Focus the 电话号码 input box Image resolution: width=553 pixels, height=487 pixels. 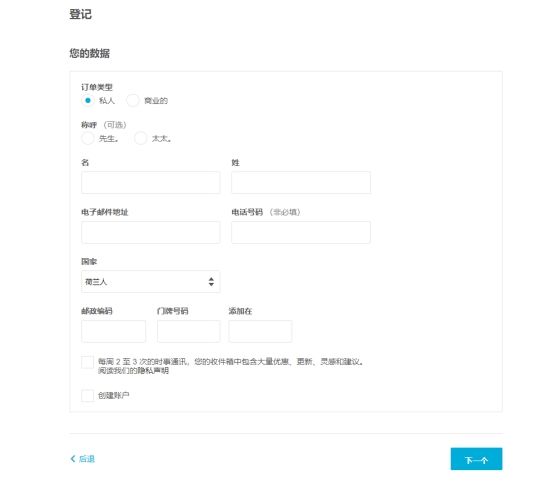coord(301,232)
